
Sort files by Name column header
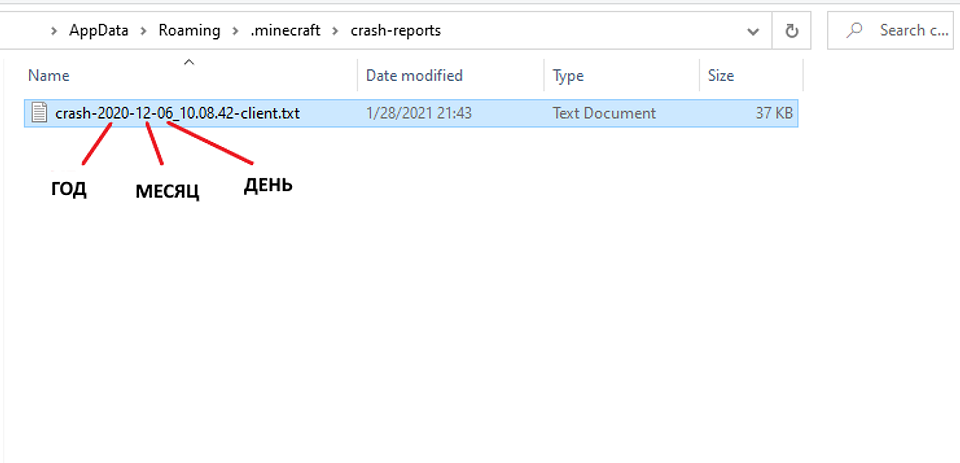(x=190, y=76)
